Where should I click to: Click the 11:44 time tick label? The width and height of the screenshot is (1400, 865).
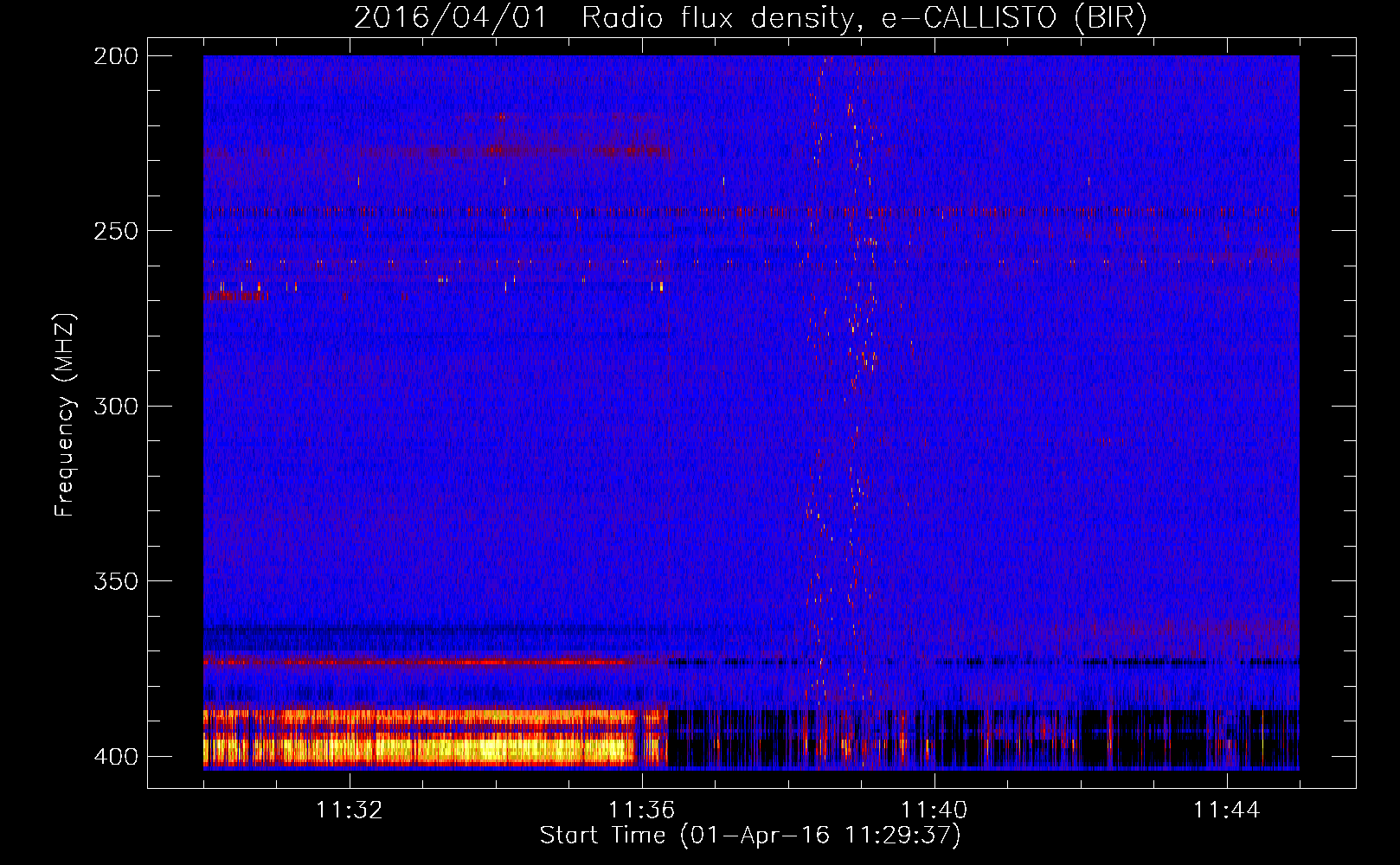tap(1227, 810)
